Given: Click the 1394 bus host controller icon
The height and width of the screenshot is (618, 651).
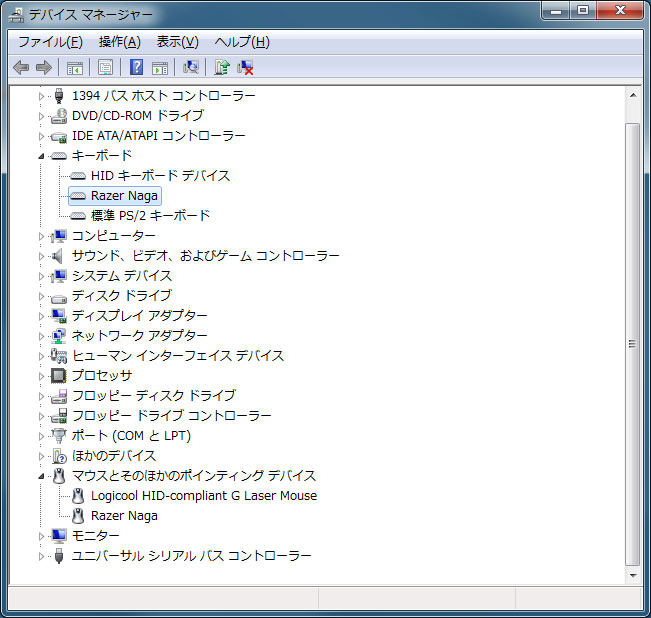Looking at the screenshot, I should (x=59, y=96).
